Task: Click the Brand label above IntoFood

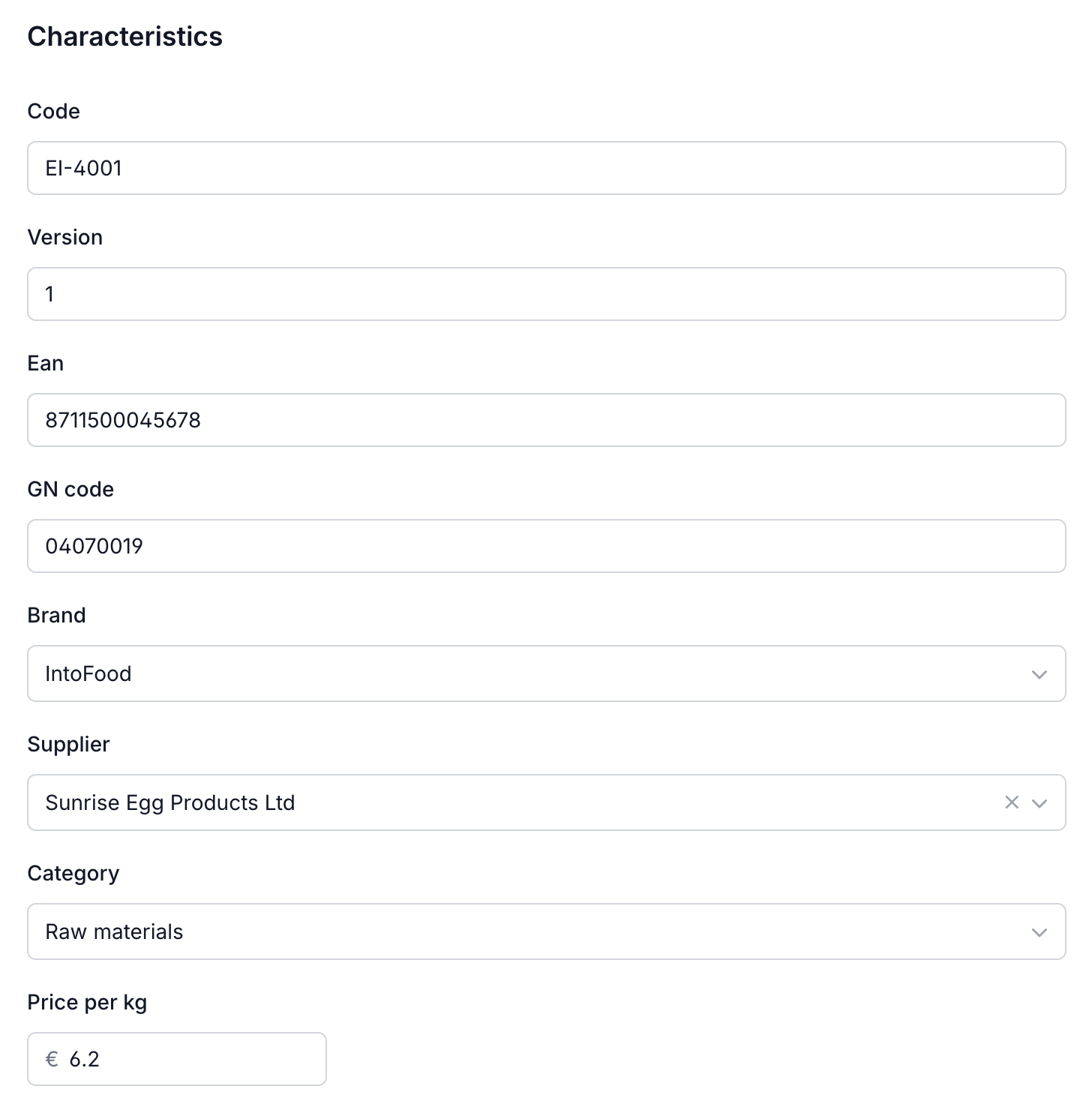Action: 56,615
